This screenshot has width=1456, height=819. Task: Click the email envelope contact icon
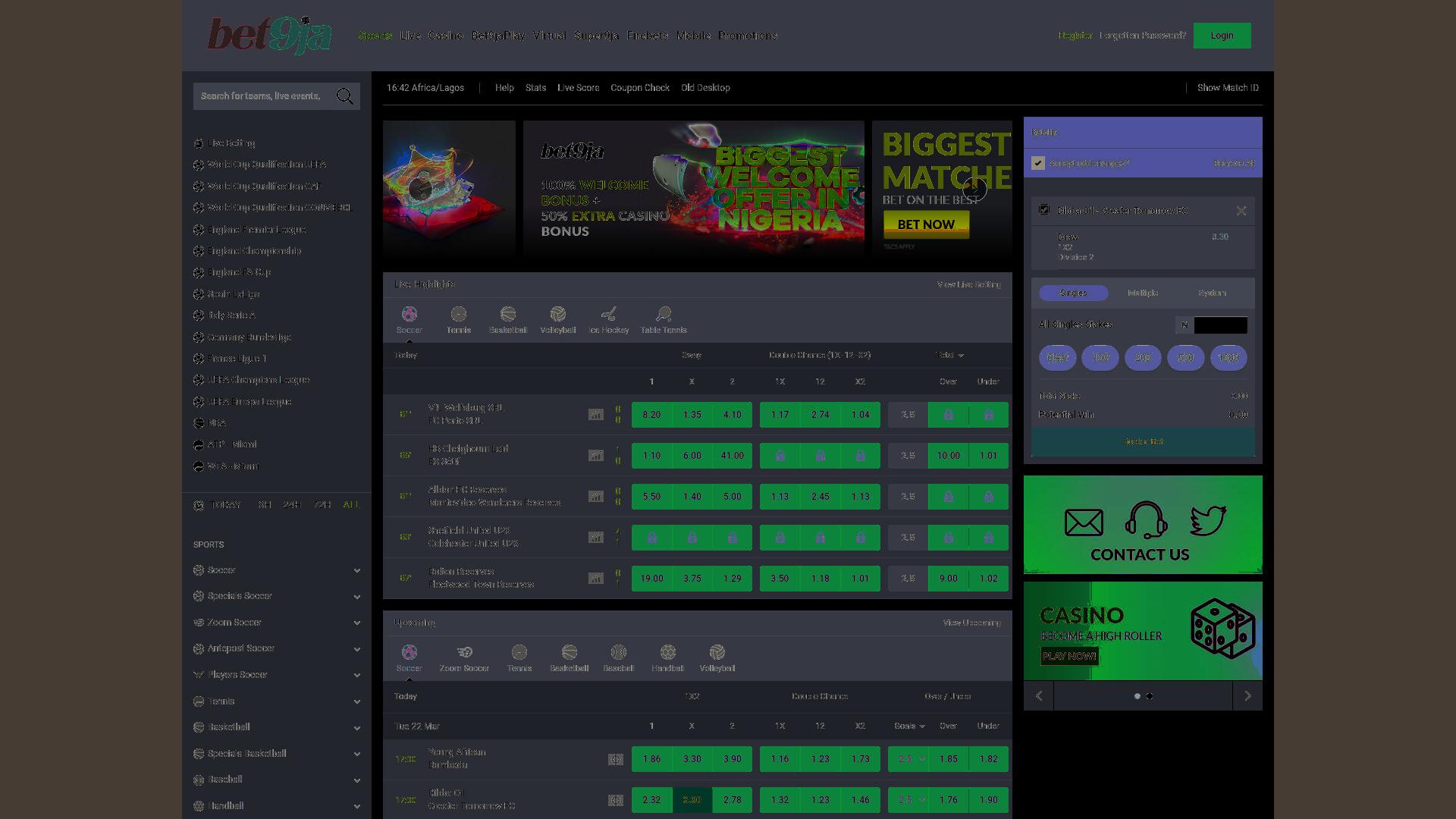[1084, 522]
